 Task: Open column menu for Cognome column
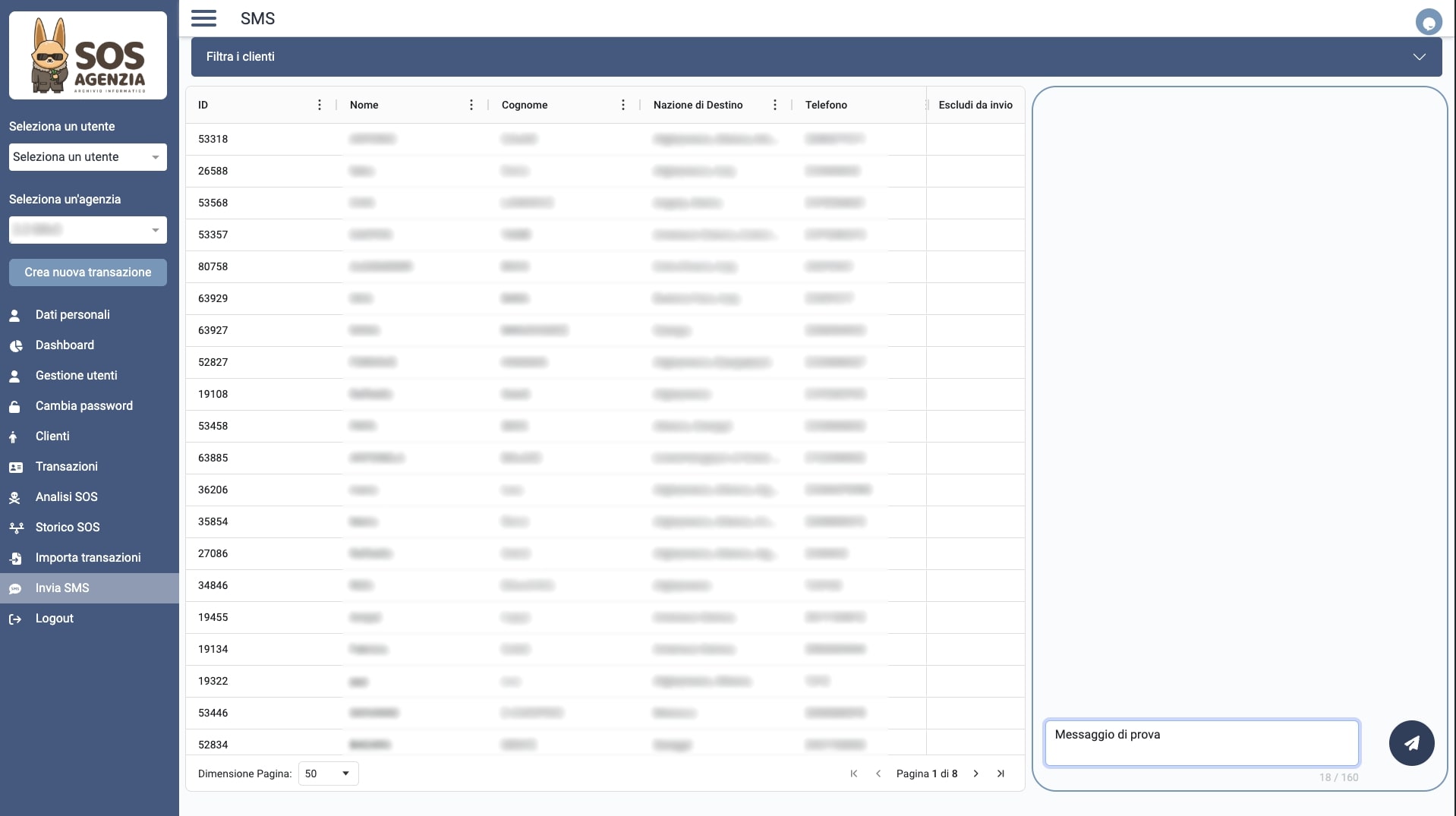pos(623,105)
